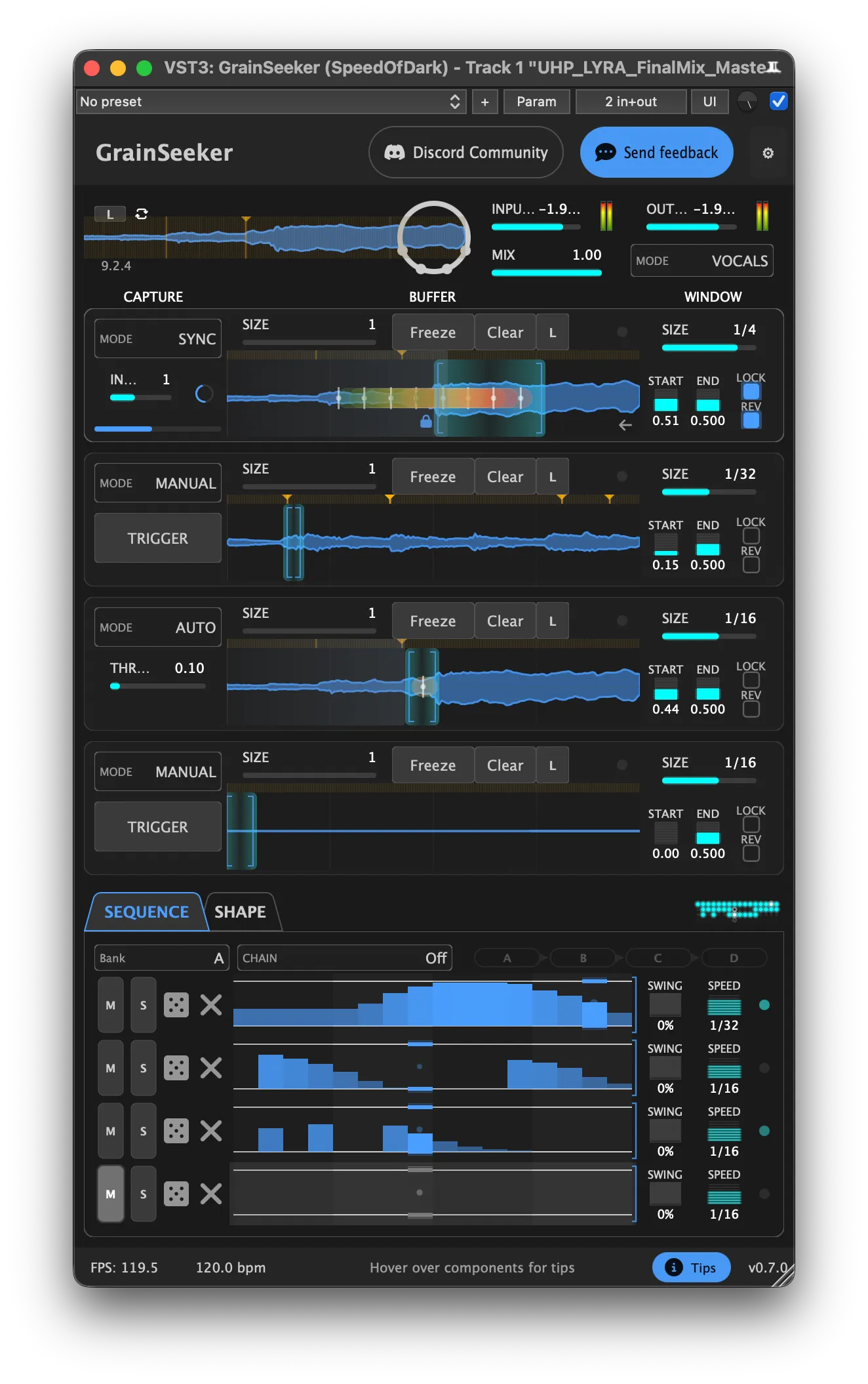The width and height of the screenshot is (868, 1384).
Task: Open the 2 in+out routing selector
Action: click(x=631, y=102)
